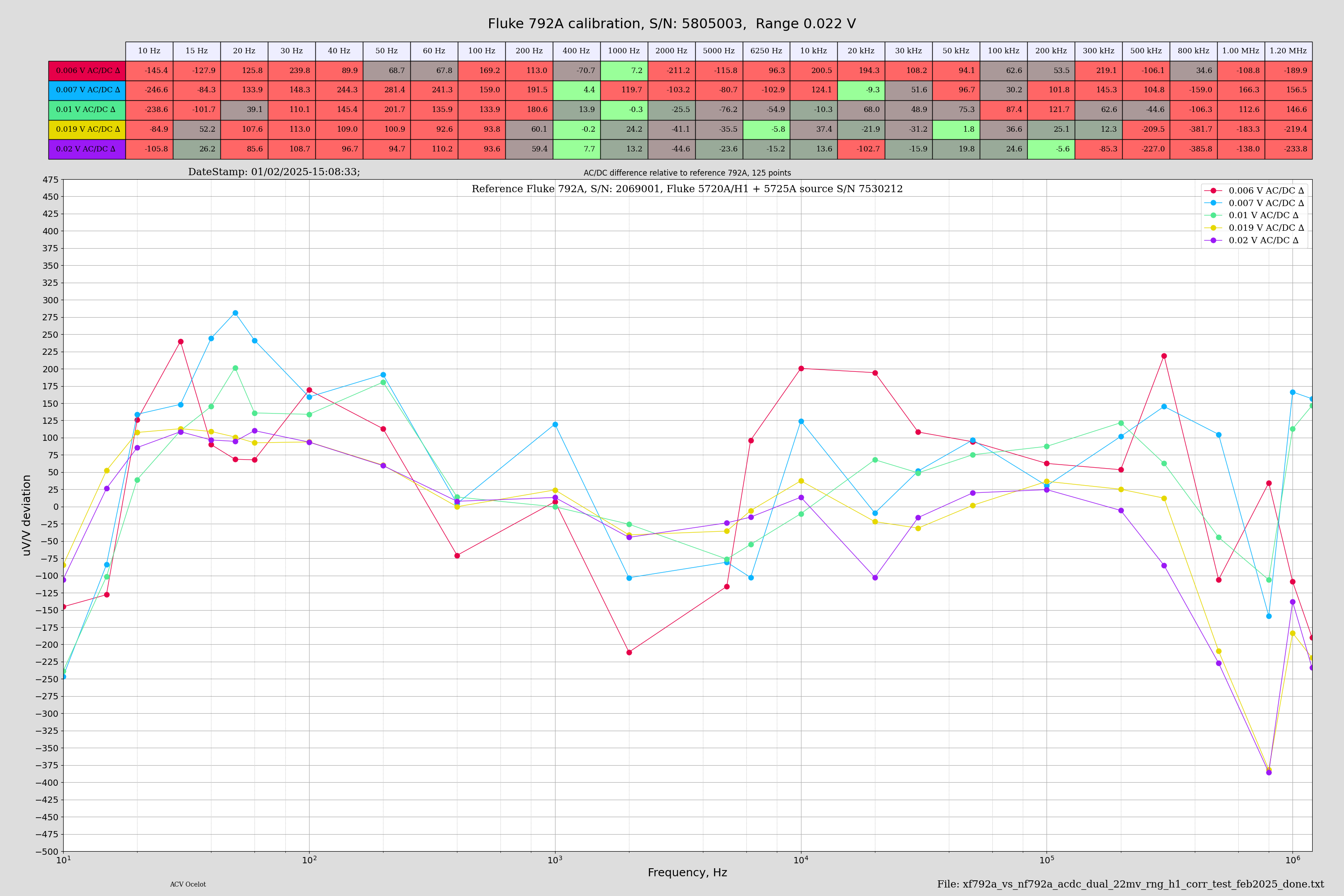The height and width of the screenshot is (896, 1344).
Task: Select the 0.019 V AC/DC Δ legend entry
Action: 1254,228
